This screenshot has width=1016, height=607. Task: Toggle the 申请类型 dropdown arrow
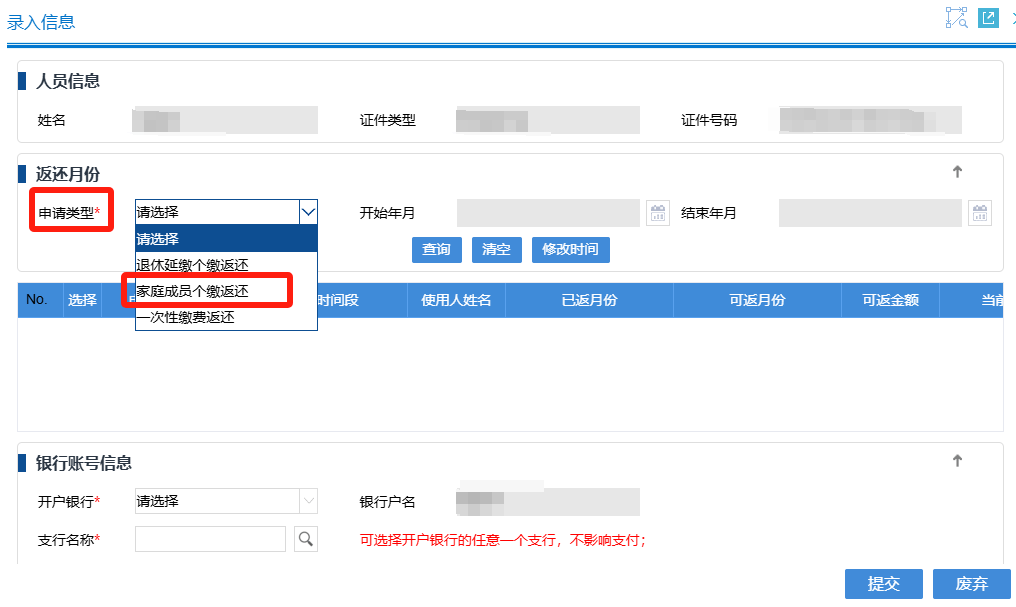point(308,212)
